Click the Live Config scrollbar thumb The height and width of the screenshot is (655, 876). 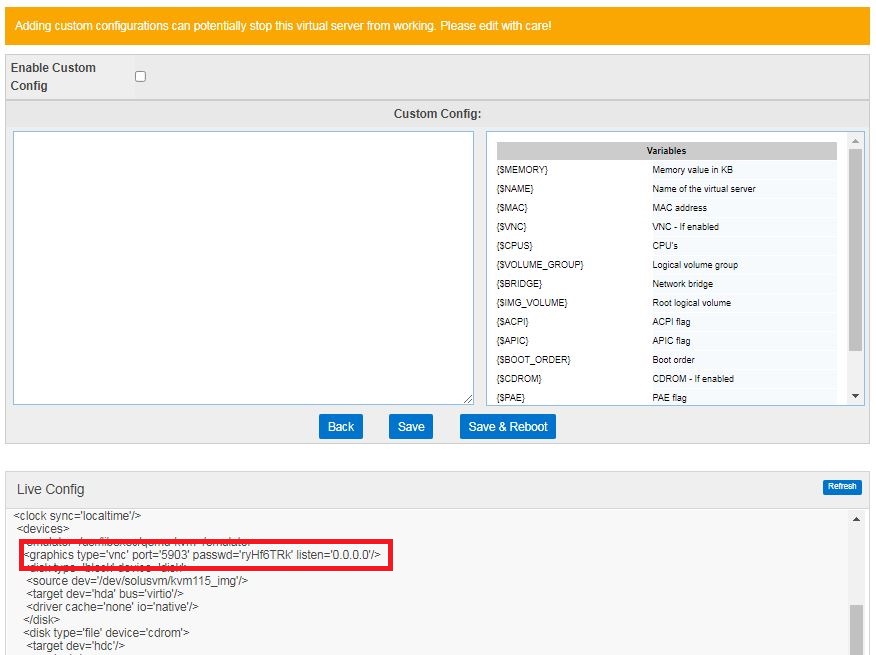(x=855, y=628)
